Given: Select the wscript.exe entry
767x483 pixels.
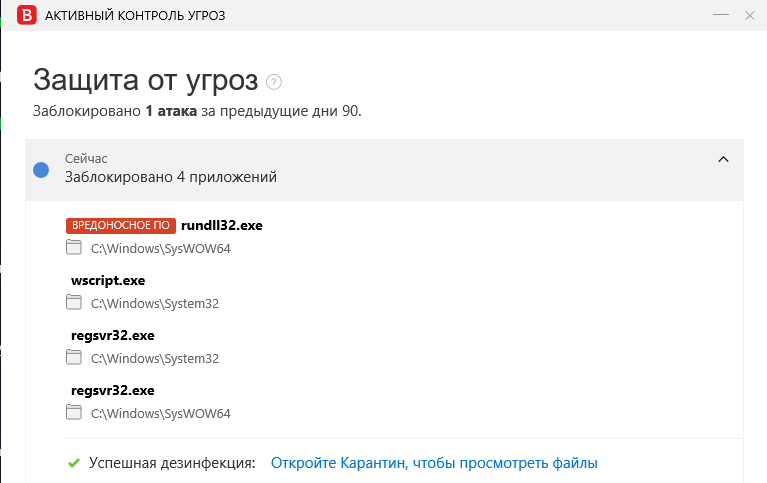Looking at the screenshot, I should point(108,281).
